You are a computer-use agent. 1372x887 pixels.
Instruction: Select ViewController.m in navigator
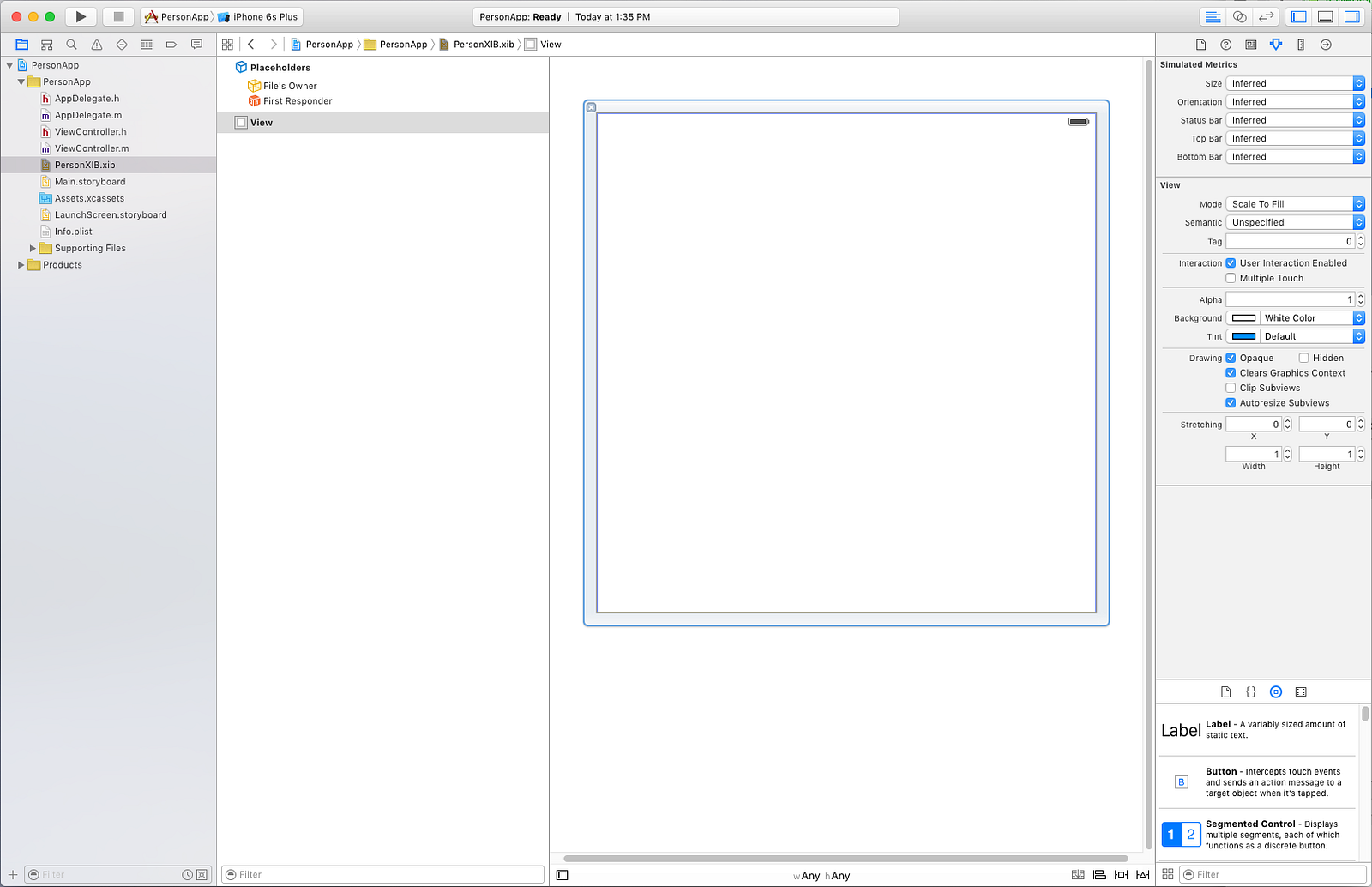92,148
